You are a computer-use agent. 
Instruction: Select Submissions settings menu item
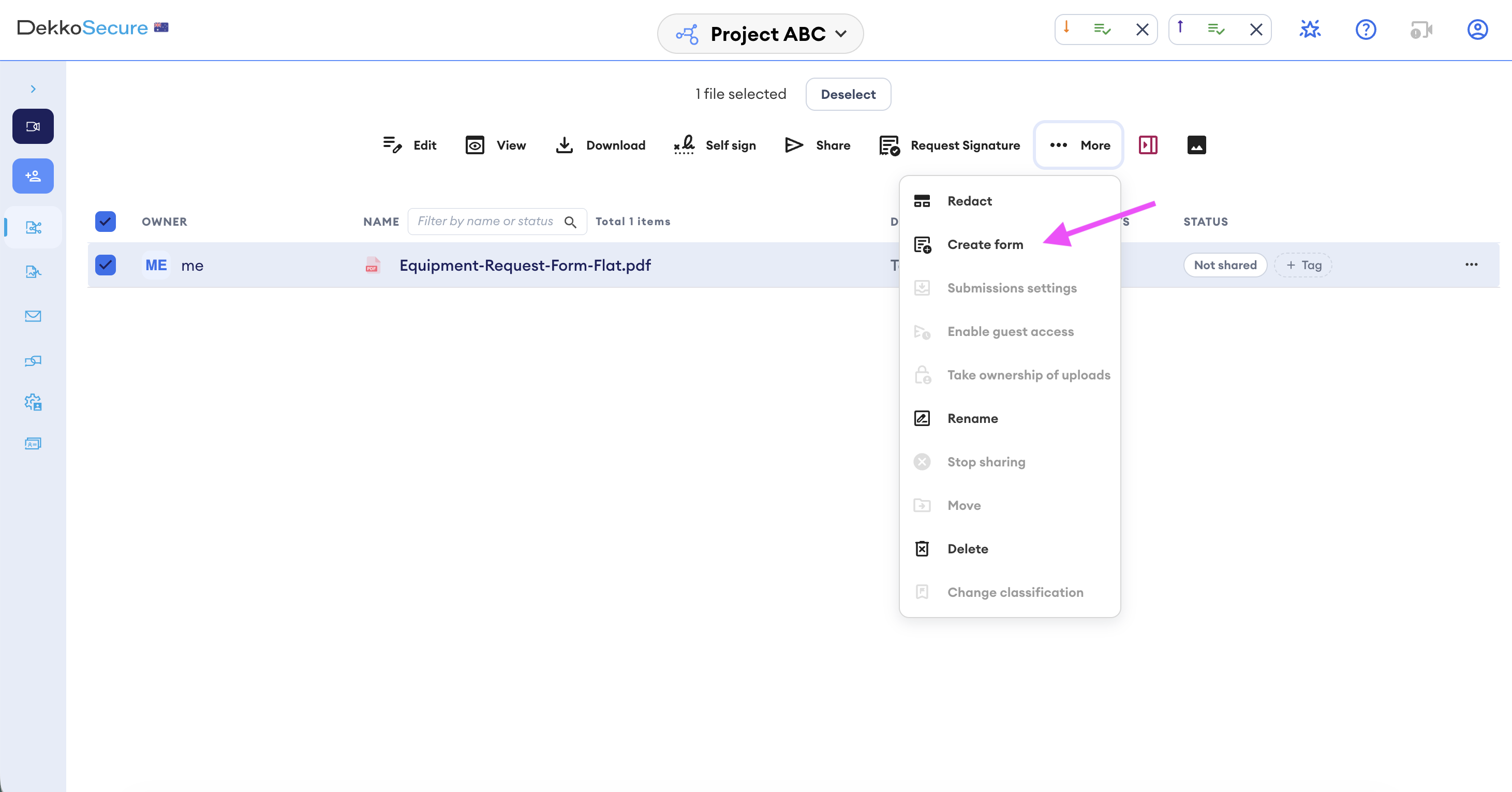point(1010,288)
